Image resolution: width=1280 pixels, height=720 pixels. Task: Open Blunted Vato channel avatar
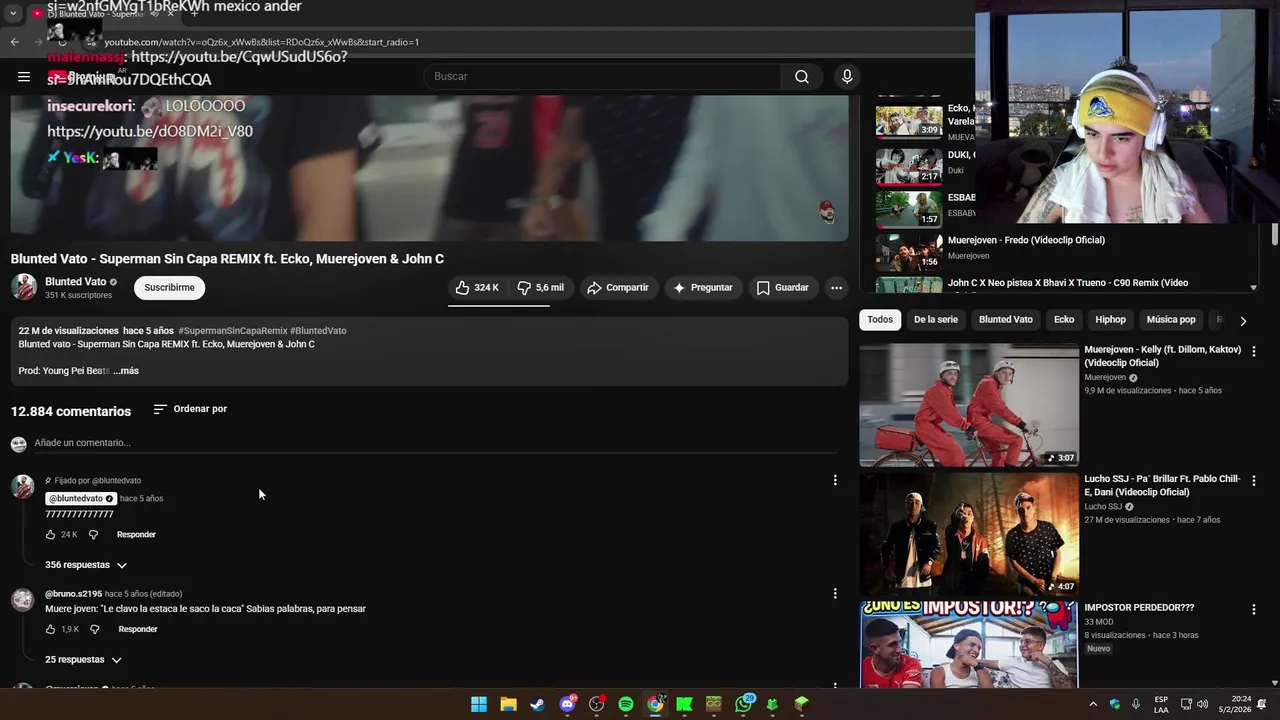point(24,287)
